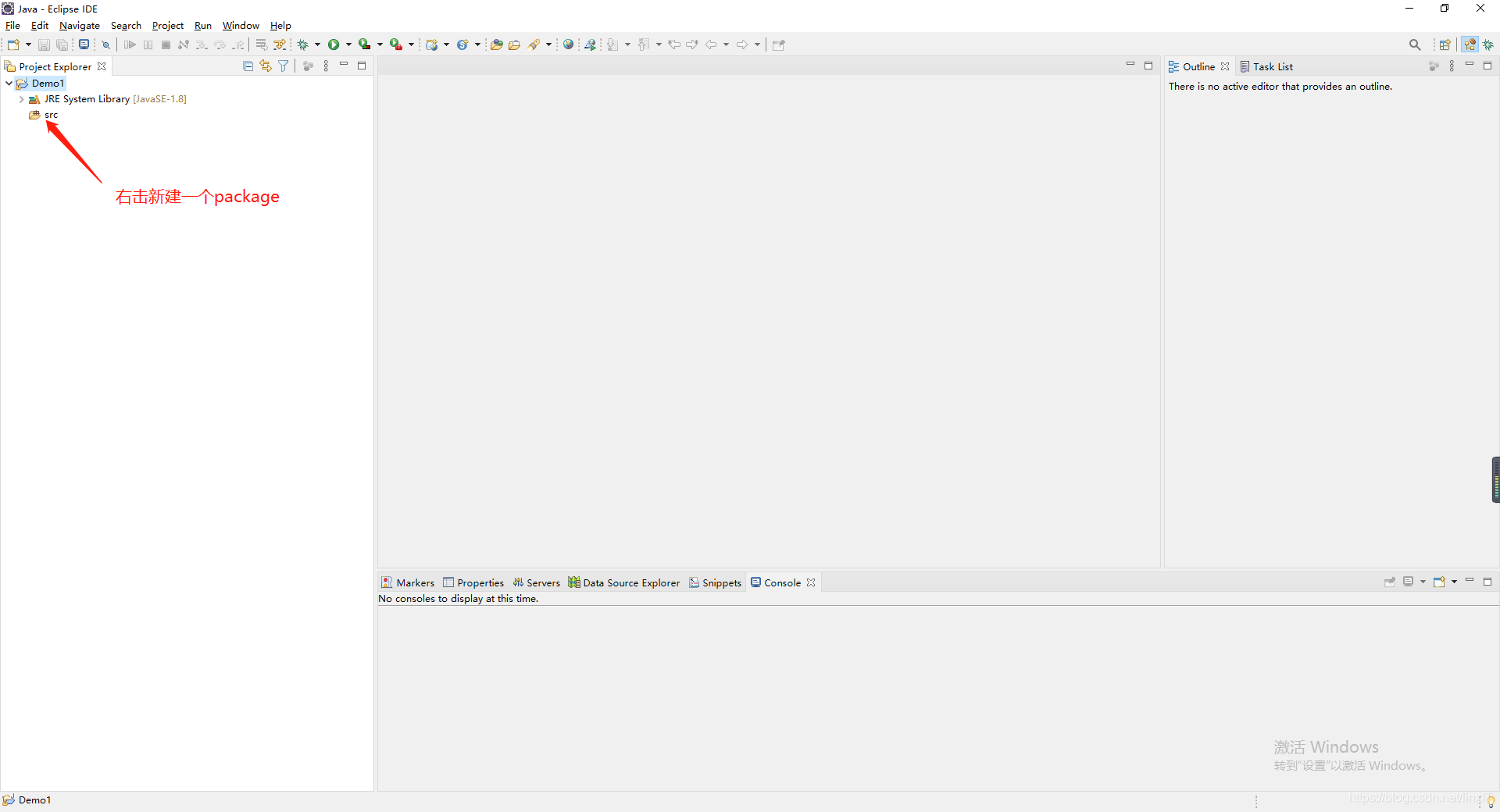Switch to the Debug perspective
This screenshot has width=1500, height=812.
(x=1488, y=45)
